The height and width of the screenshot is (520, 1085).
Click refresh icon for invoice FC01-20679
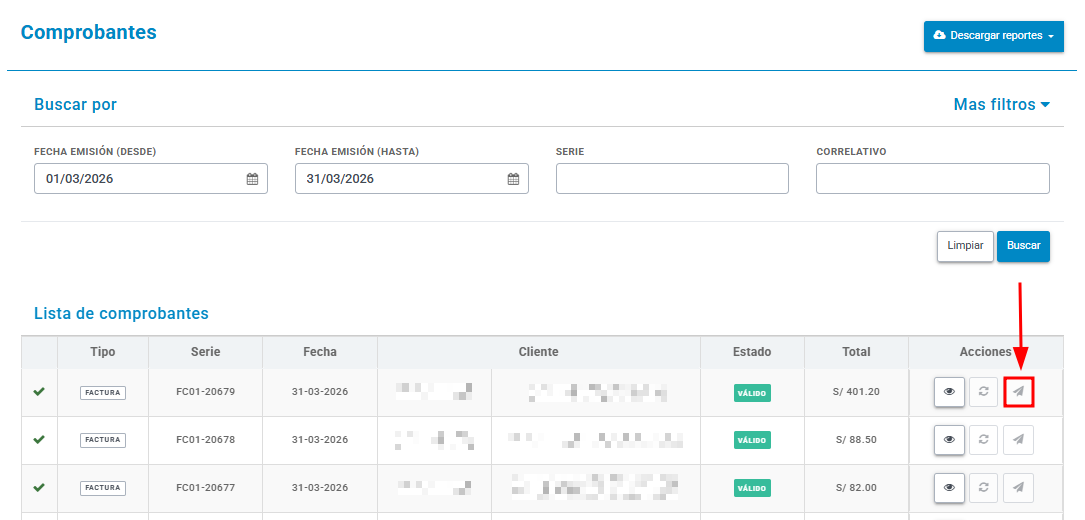pyautogui.click(x=983, y=392)
